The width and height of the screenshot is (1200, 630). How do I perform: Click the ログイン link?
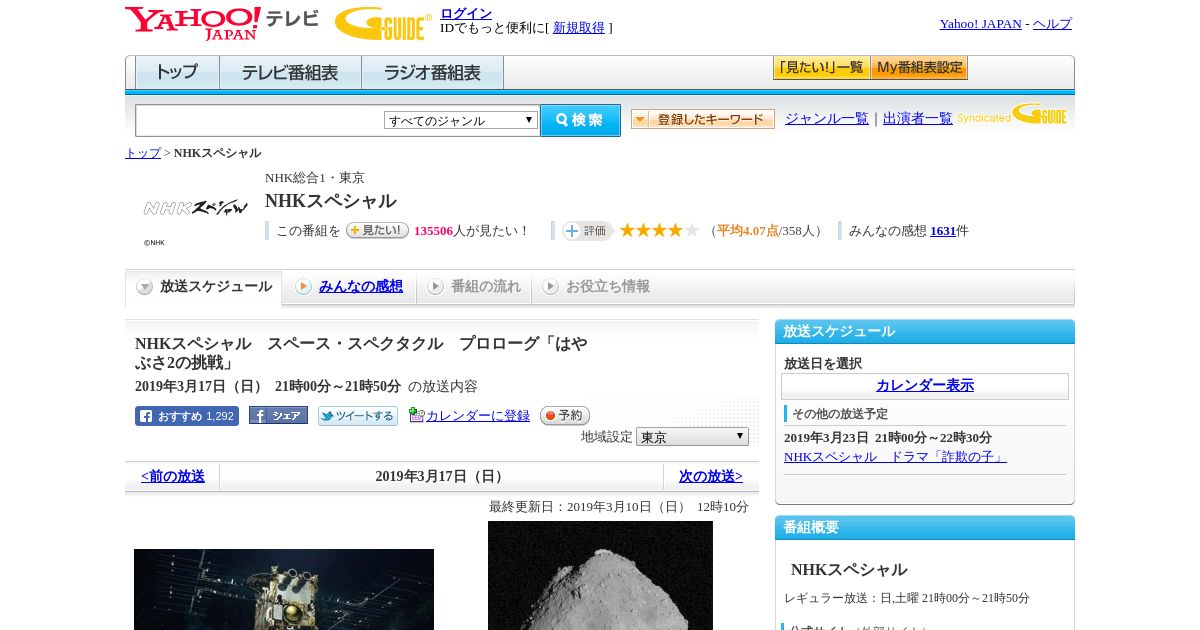pyautogui.click(x=466, y=13)
